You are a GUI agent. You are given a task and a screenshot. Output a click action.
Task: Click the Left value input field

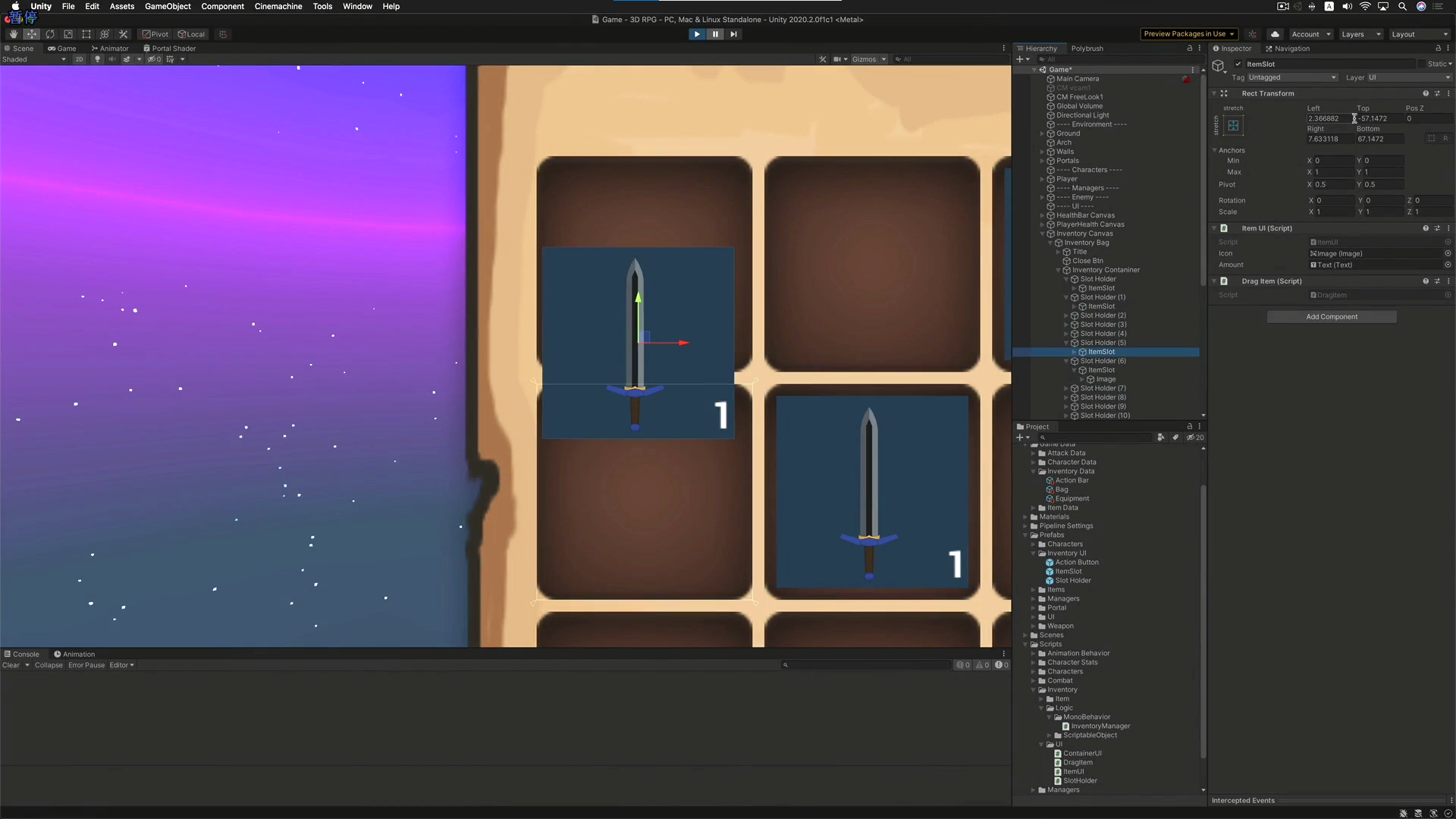click(1327, 118)
